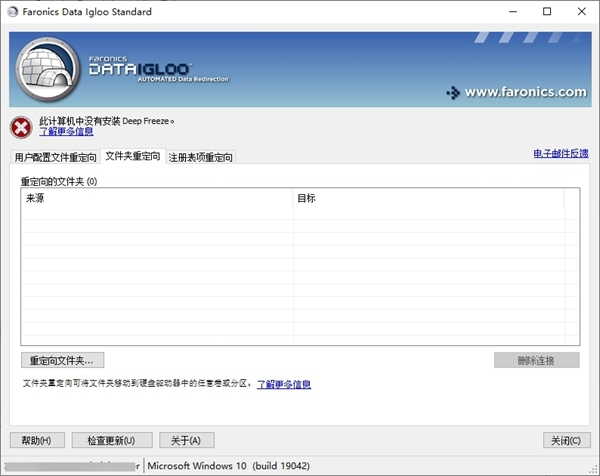Click the Data Igloo logo icon in banner
The image size is (600, 476).
[x=48, y=69]
